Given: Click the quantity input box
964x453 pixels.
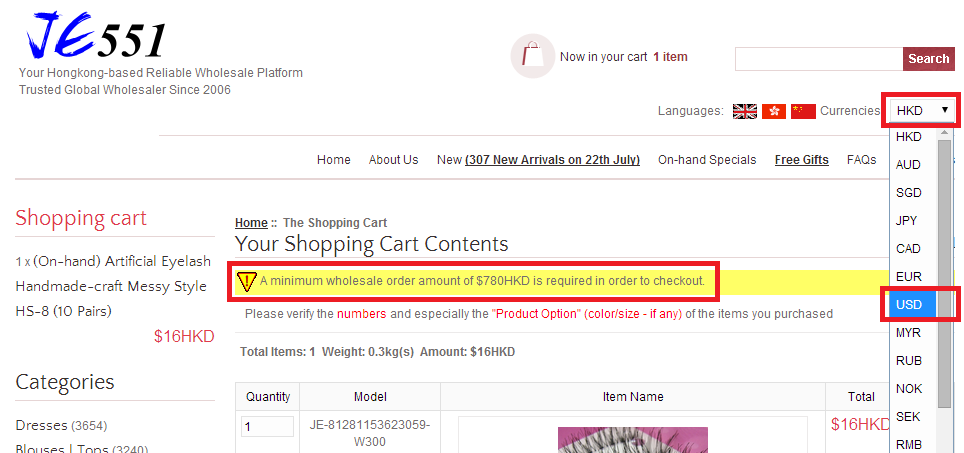Looking at the screenshot, I should pyautogui.click(x=267, y=427).
